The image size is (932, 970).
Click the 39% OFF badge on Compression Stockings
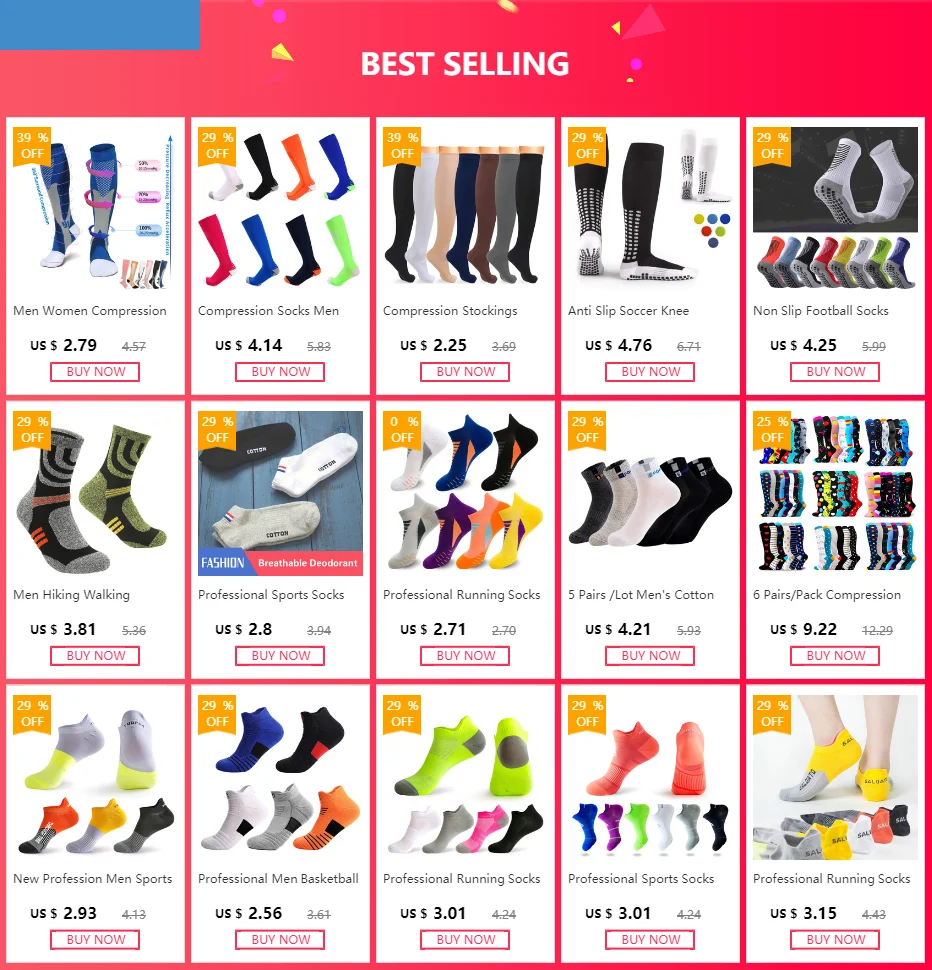402,146
